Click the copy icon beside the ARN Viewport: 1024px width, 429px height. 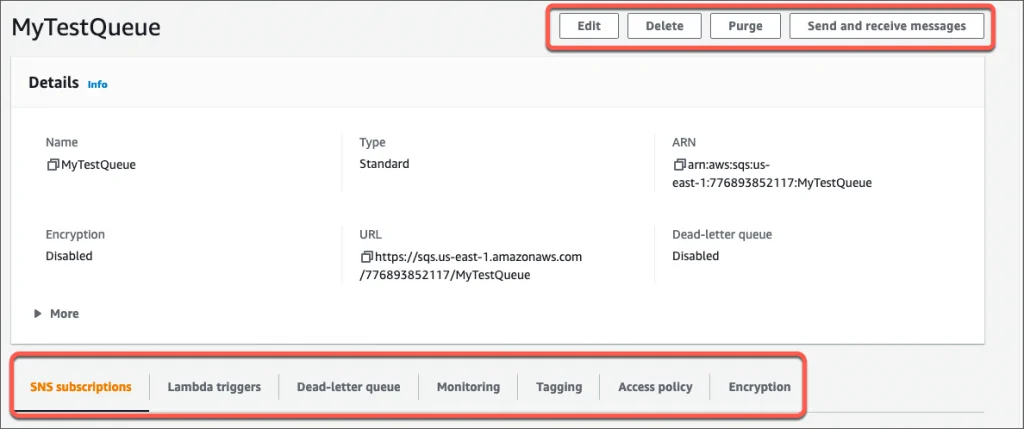[x=679, y=165]
